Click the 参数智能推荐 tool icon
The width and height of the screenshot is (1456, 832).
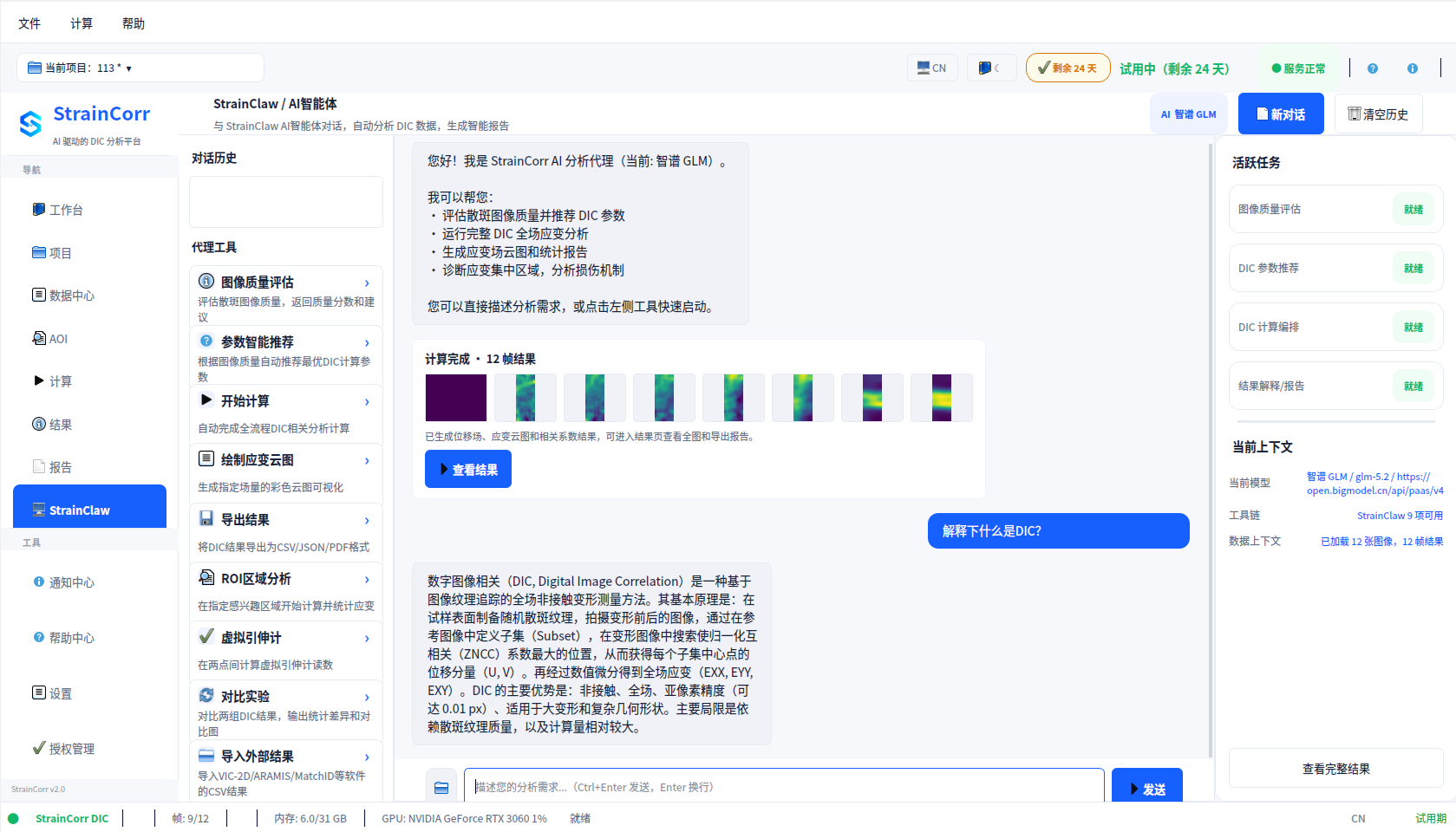[x=206, y=341]
